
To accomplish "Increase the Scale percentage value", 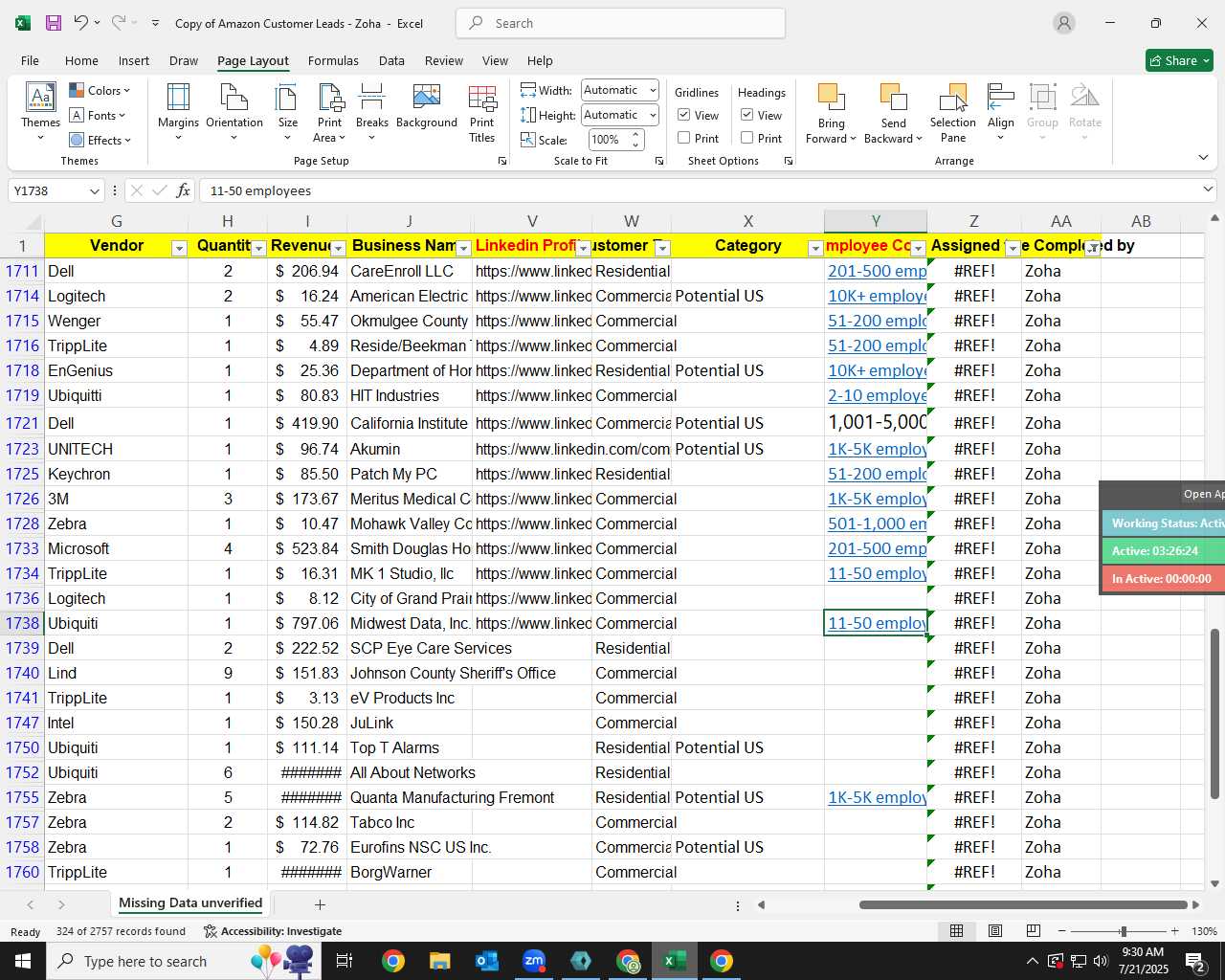I will (635, 135).
